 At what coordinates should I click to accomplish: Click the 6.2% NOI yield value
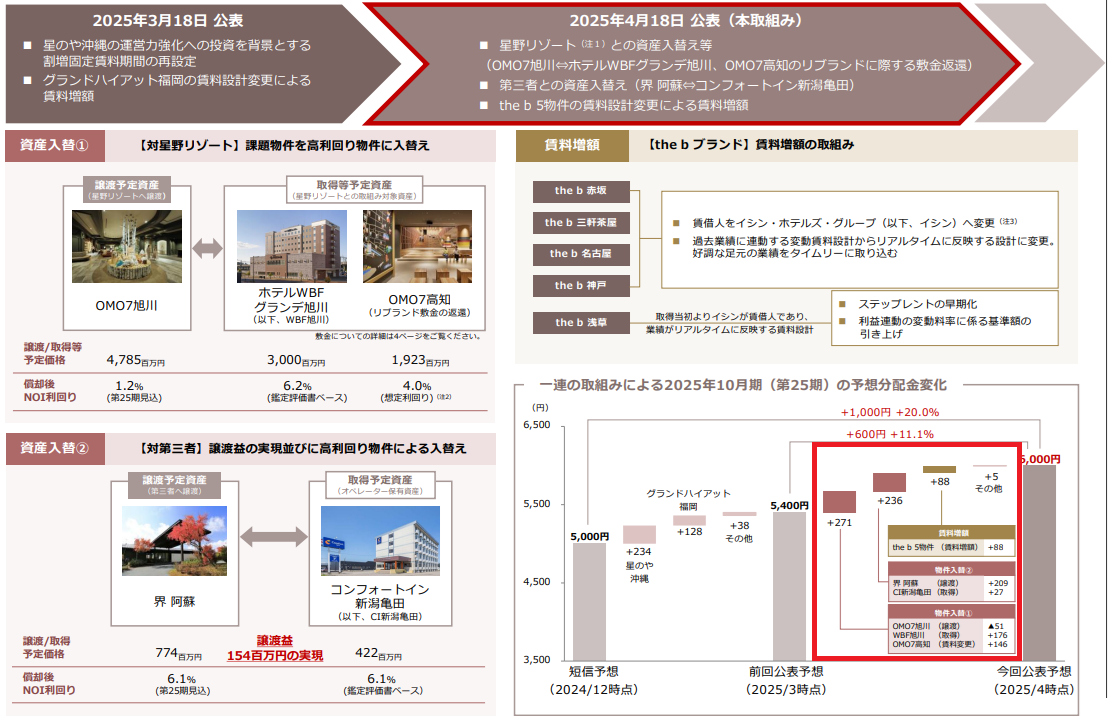pyautogui.click(x=297, y=386)
